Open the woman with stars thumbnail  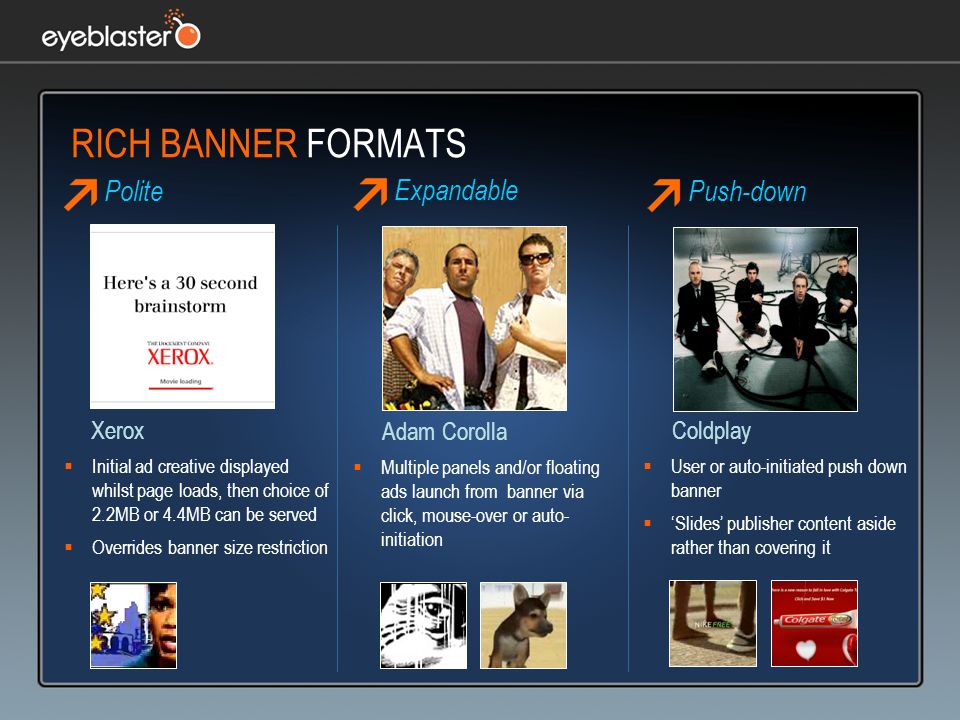click(133, 625)
